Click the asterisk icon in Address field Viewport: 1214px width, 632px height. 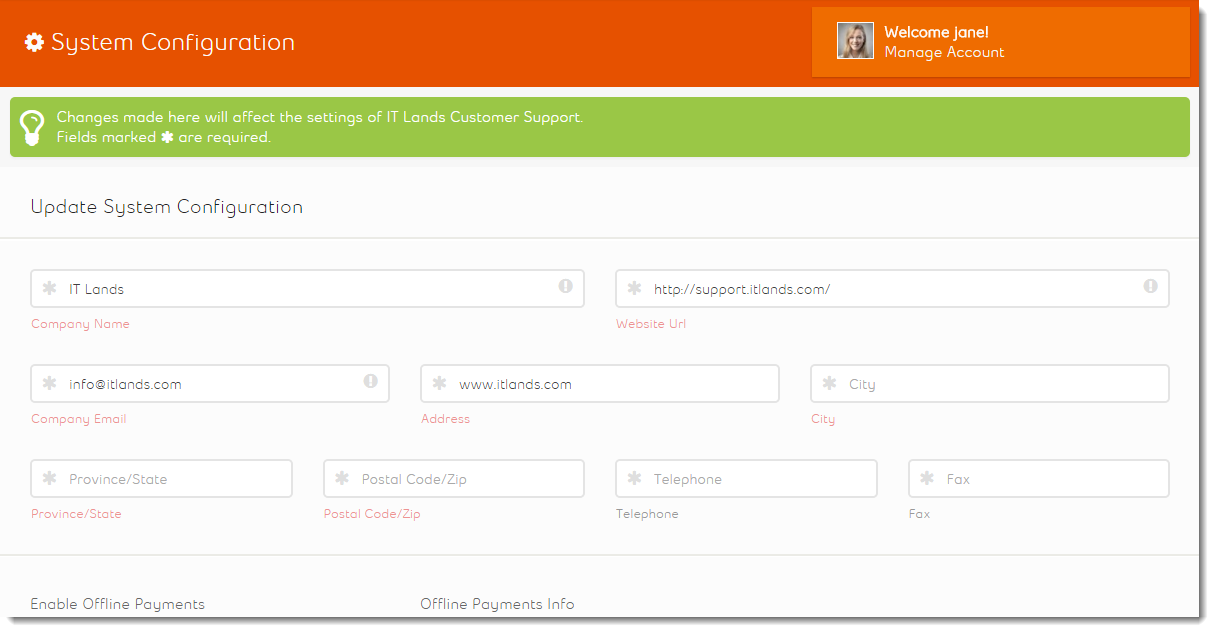tap(439, 383)
